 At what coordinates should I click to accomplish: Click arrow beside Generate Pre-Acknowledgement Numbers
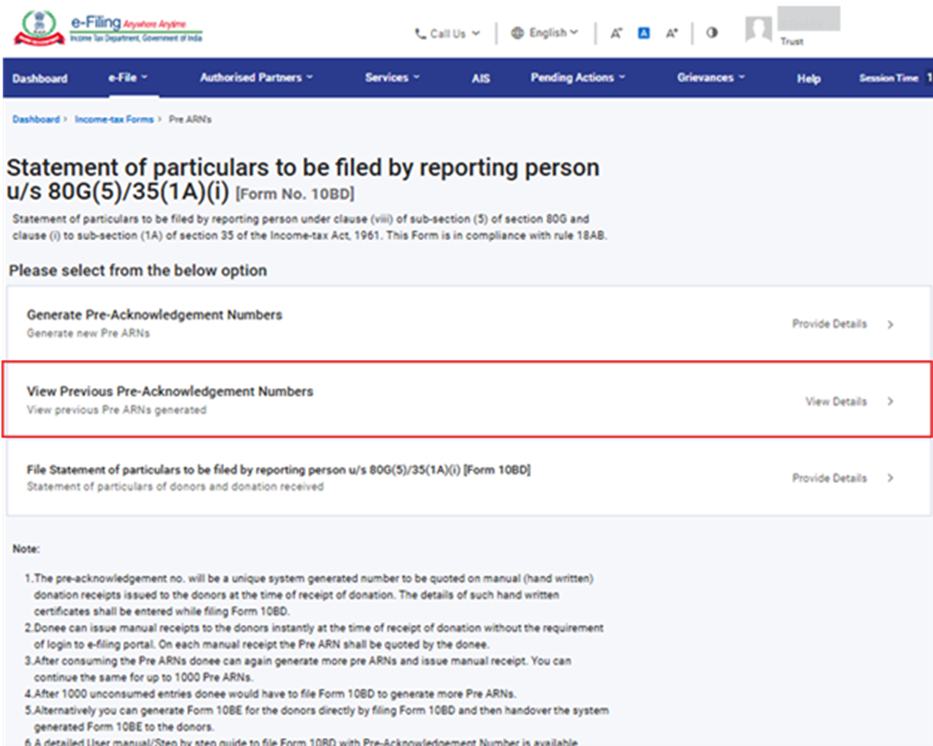[890, 324]
